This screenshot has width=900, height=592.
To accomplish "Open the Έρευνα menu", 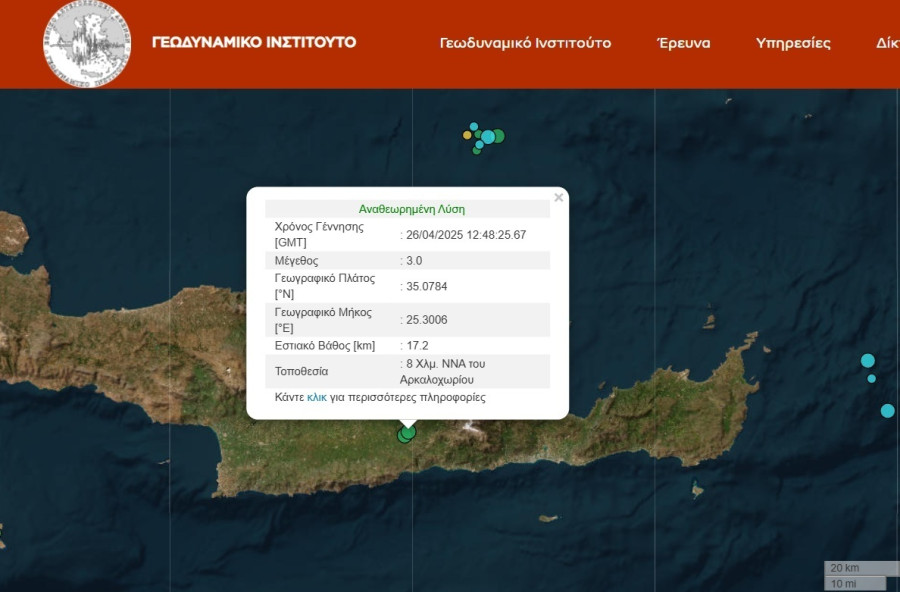I will (x=683, y=43).
